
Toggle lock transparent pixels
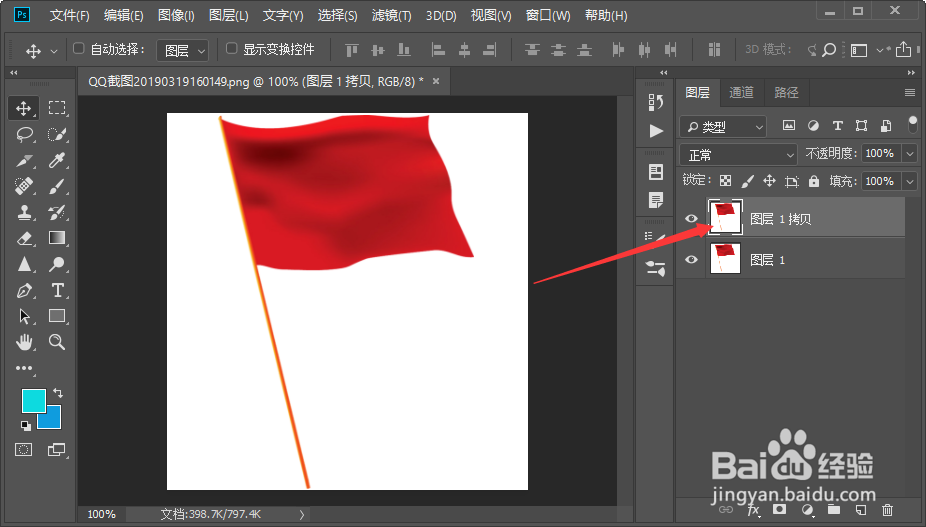pos(725,181)
